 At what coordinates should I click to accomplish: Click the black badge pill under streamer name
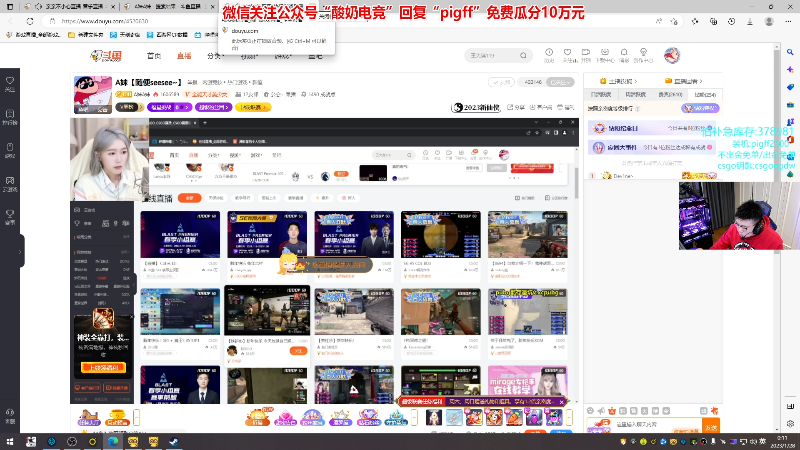[x=130, y=107]
